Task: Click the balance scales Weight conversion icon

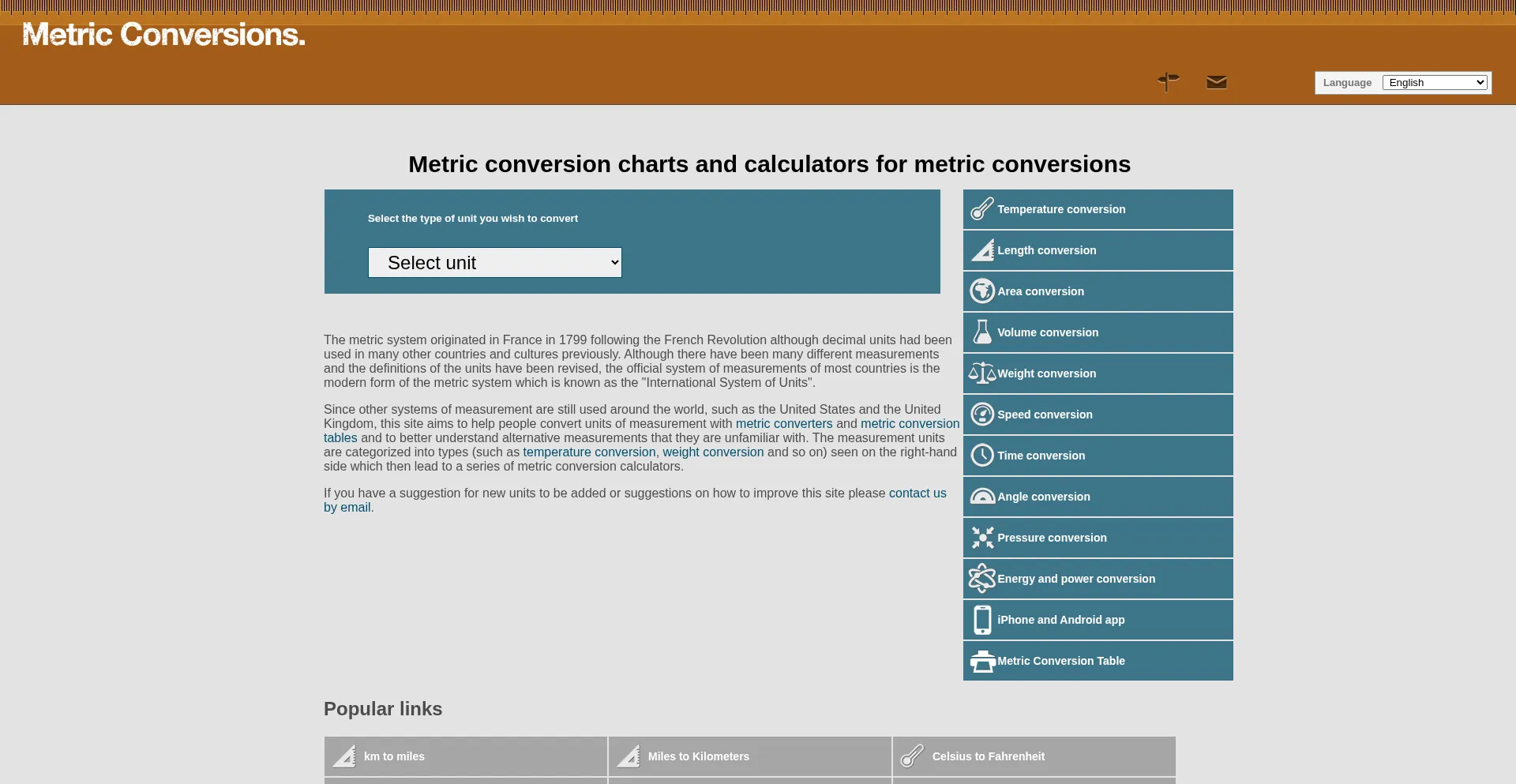Action: click(x=981, y=373)
